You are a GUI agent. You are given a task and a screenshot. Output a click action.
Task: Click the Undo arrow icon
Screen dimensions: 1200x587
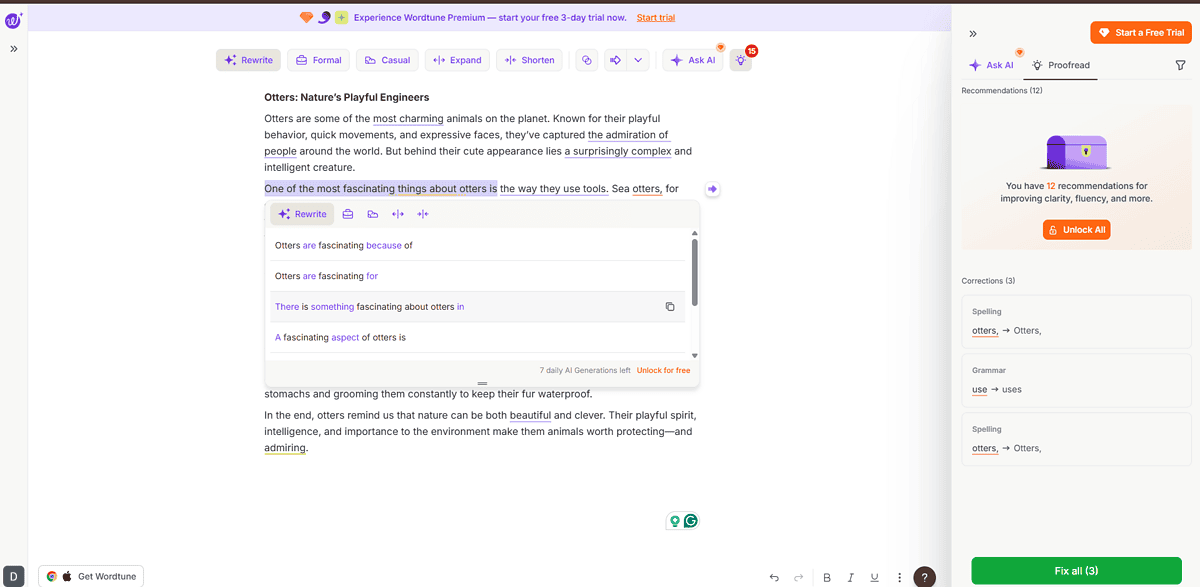coord(774,577)
